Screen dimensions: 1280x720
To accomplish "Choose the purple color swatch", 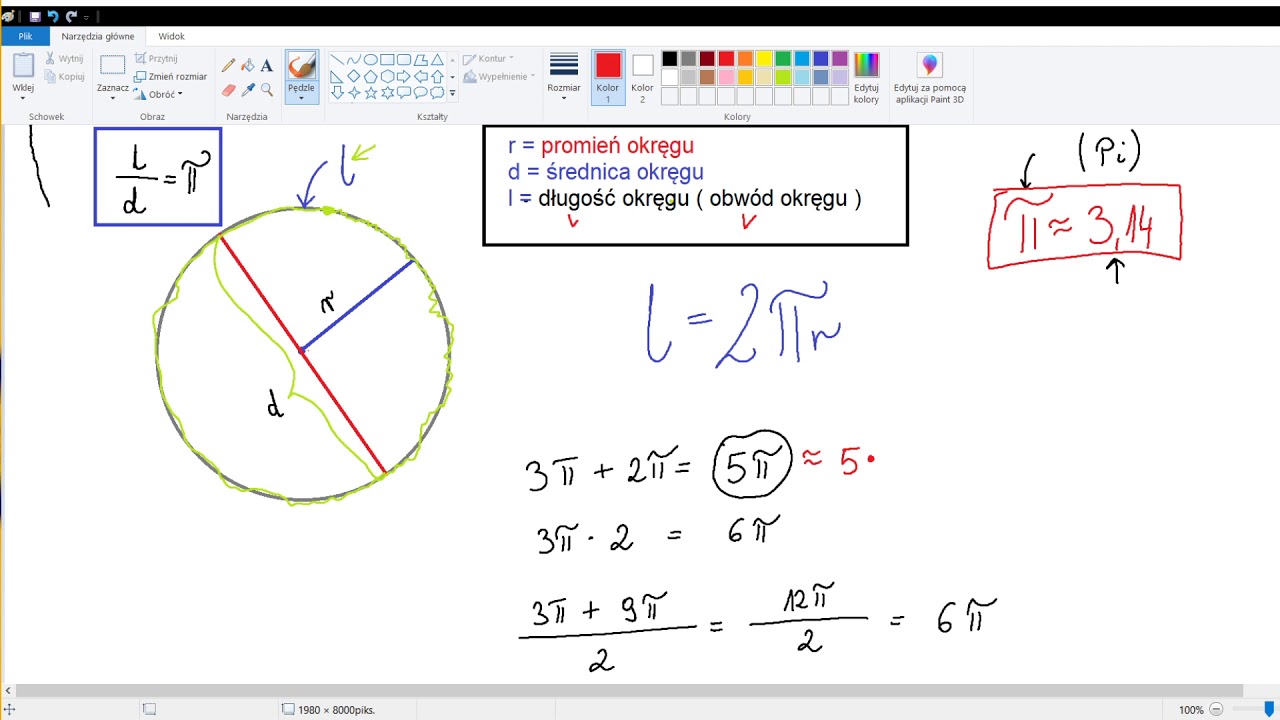I will (840, 59).
